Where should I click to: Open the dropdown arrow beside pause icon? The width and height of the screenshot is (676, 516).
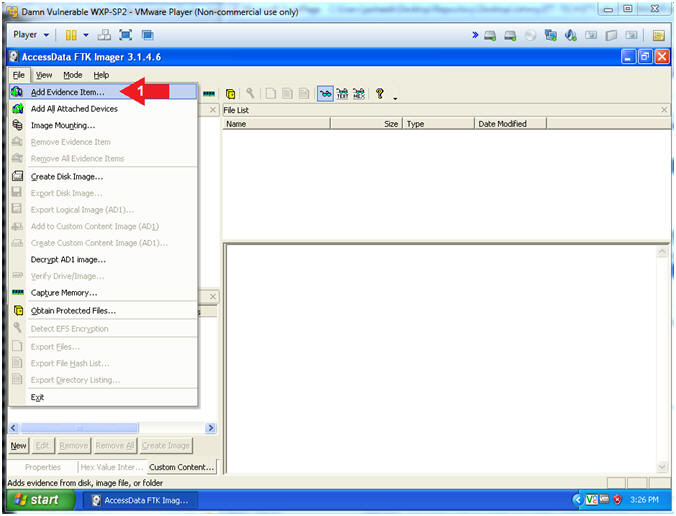click(86, 35)
